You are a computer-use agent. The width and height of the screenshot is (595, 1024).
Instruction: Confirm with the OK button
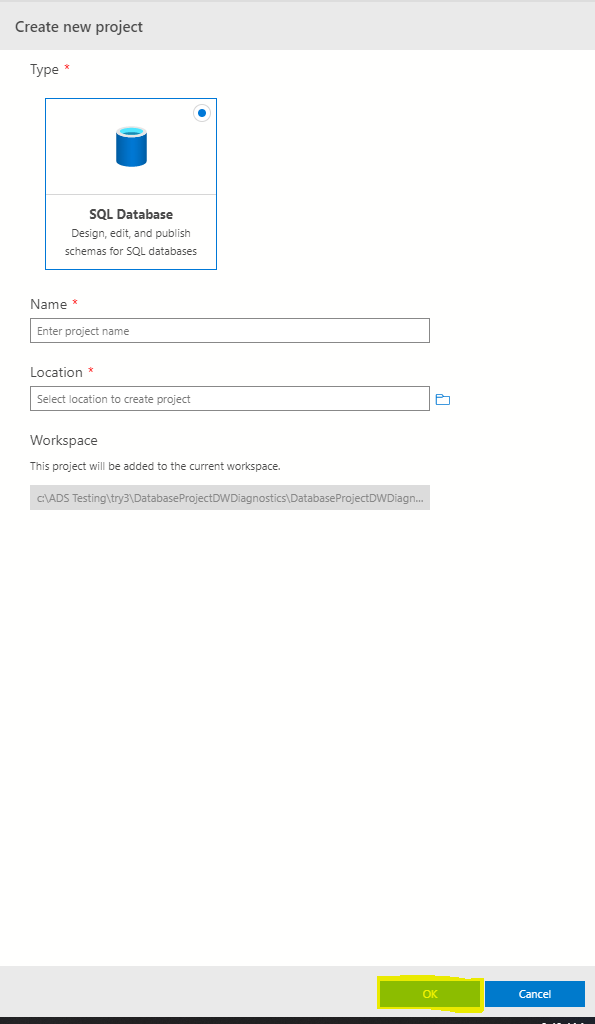tap(430, 994)
